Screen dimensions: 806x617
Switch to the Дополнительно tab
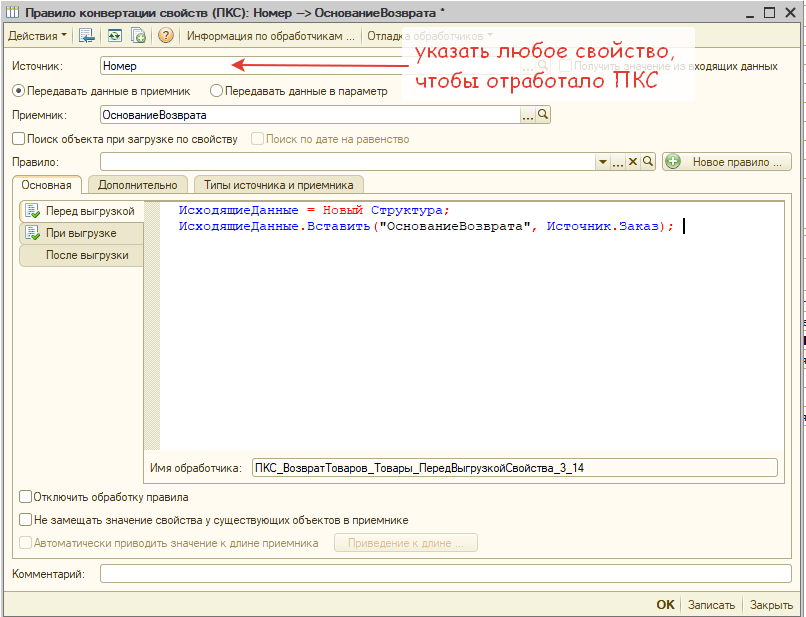click(x=138, y=185)
